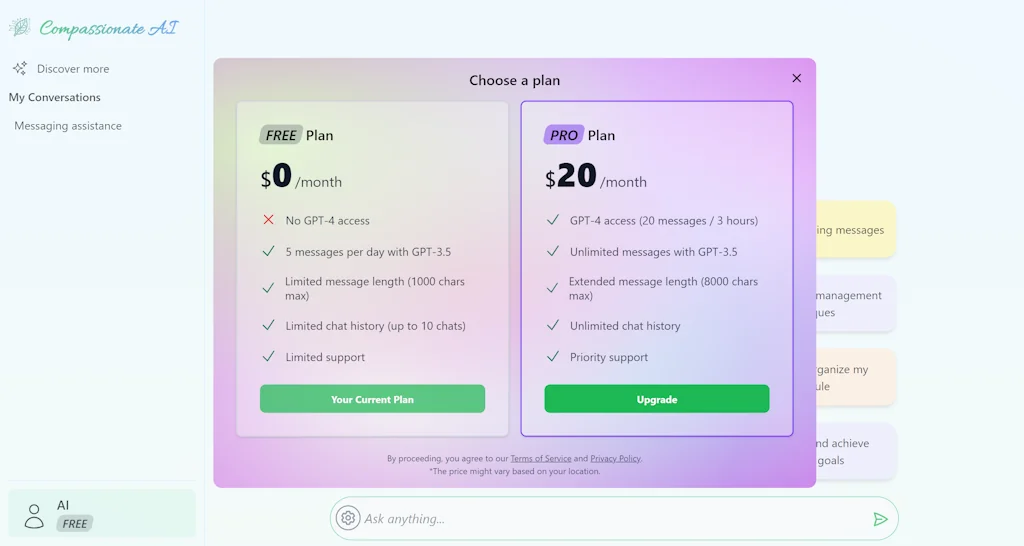The width and height of the screenshot is (1024, 546).
Task: Click the Your Current Plan button
Action: click(x=372, y=399)
